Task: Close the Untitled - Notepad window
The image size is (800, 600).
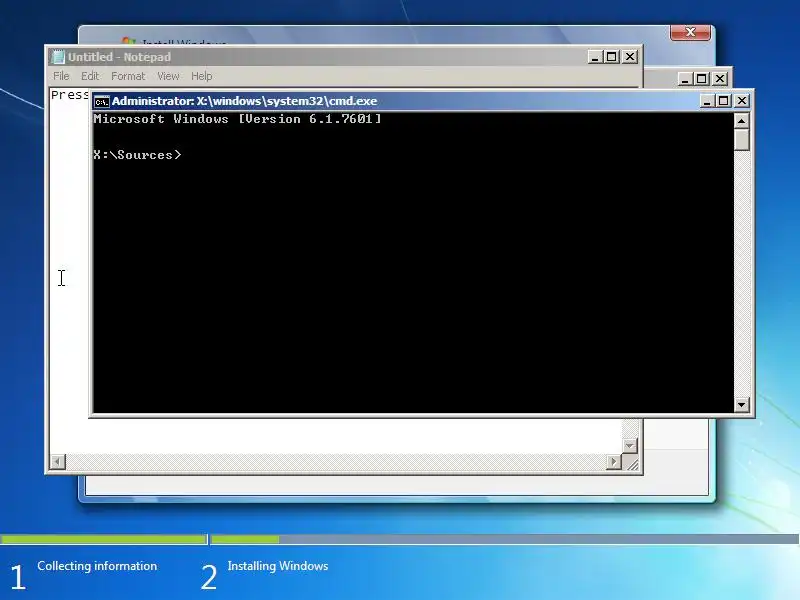Action: (630, 57)
